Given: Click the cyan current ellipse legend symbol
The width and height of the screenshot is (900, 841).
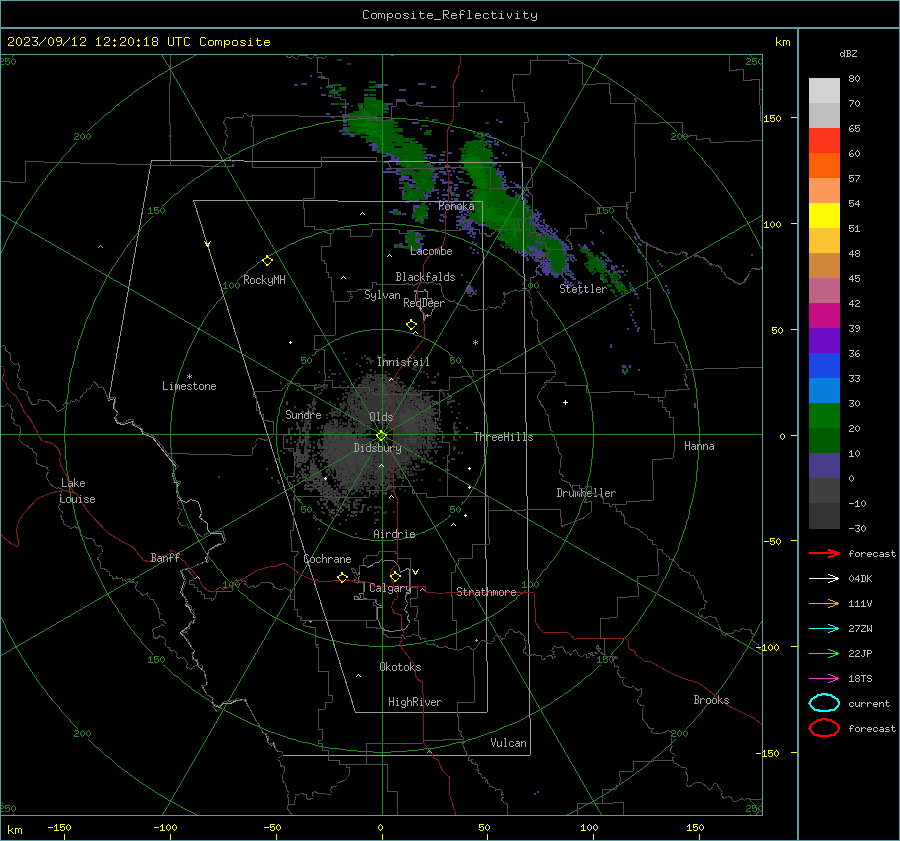Looking at the screenshot, I should click(x=824, y=703).
